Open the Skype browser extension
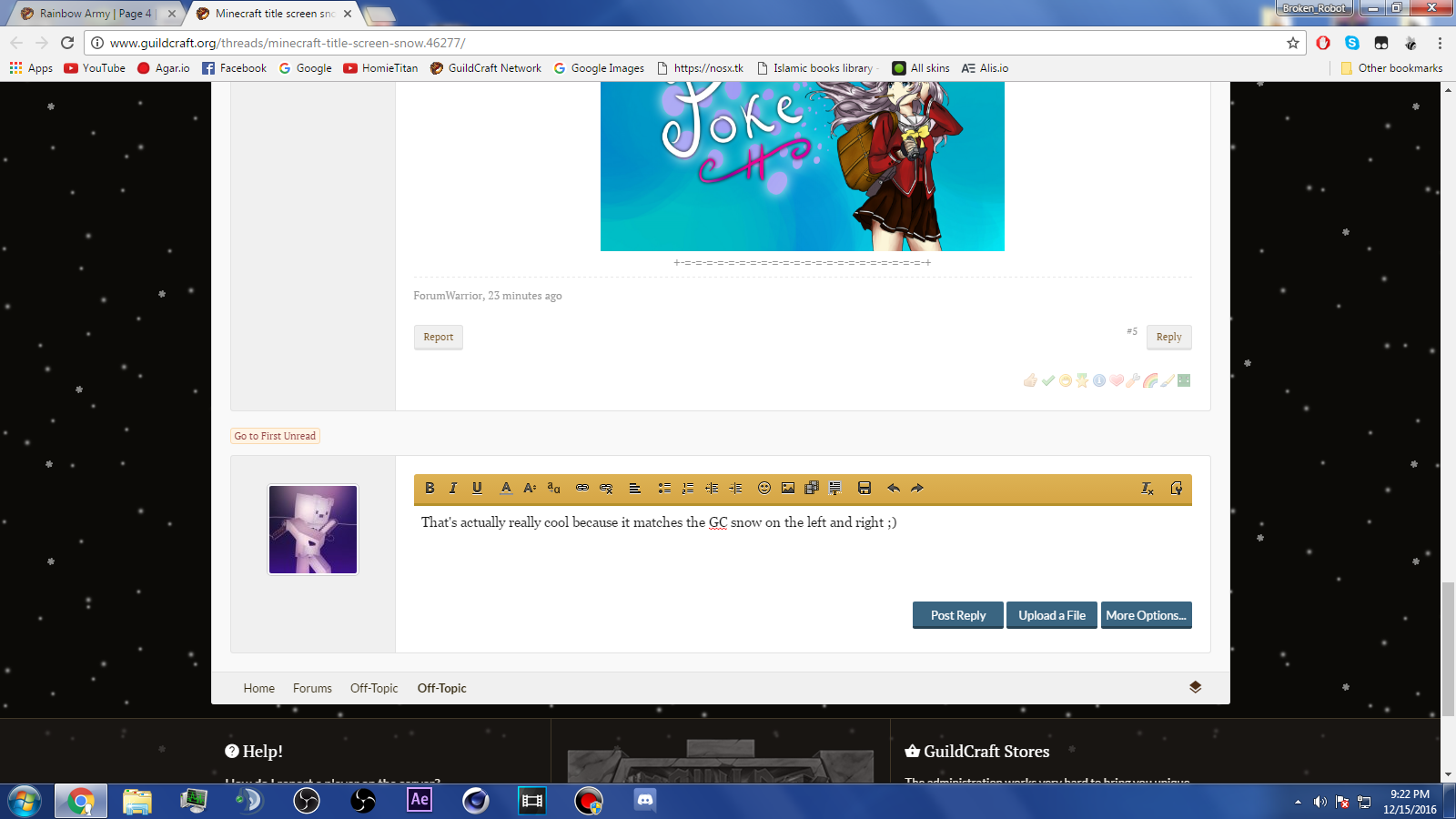1456x819 pixels. pyautogui.click(x=1352, y=43)
